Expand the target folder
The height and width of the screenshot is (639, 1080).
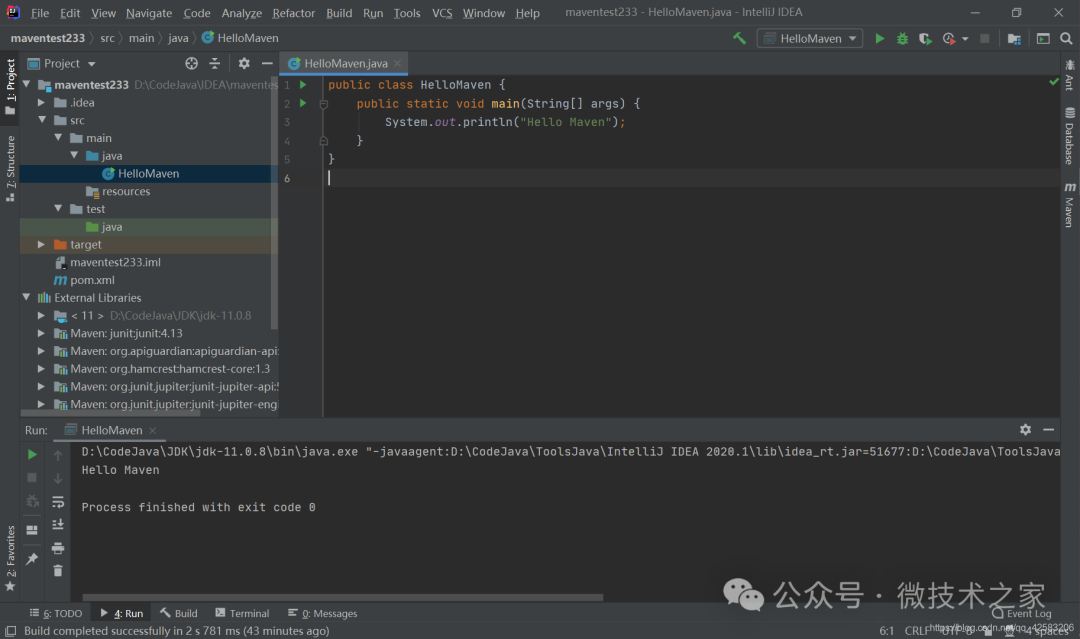point(41,244)
